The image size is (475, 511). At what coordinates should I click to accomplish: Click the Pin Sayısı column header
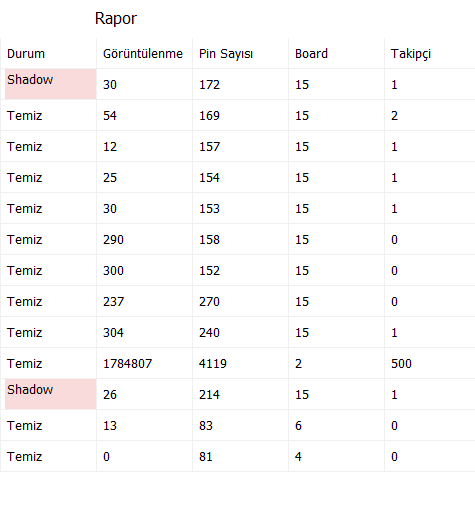[x=241, y=53]
